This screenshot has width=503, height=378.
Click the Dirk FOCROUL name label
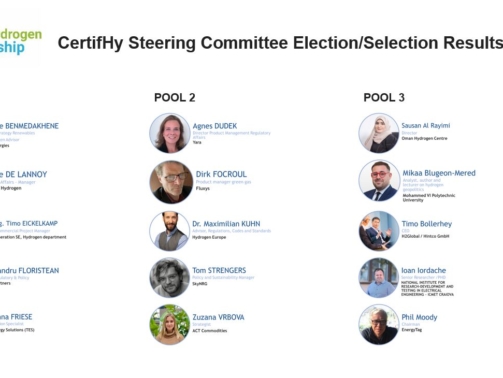click(x=221, y=174)
